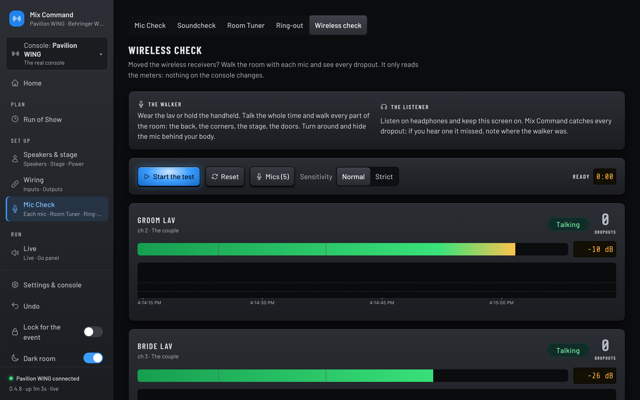Click the Walker microphone heading icon
Screen dimensions: 640x400
click(141, 104)
